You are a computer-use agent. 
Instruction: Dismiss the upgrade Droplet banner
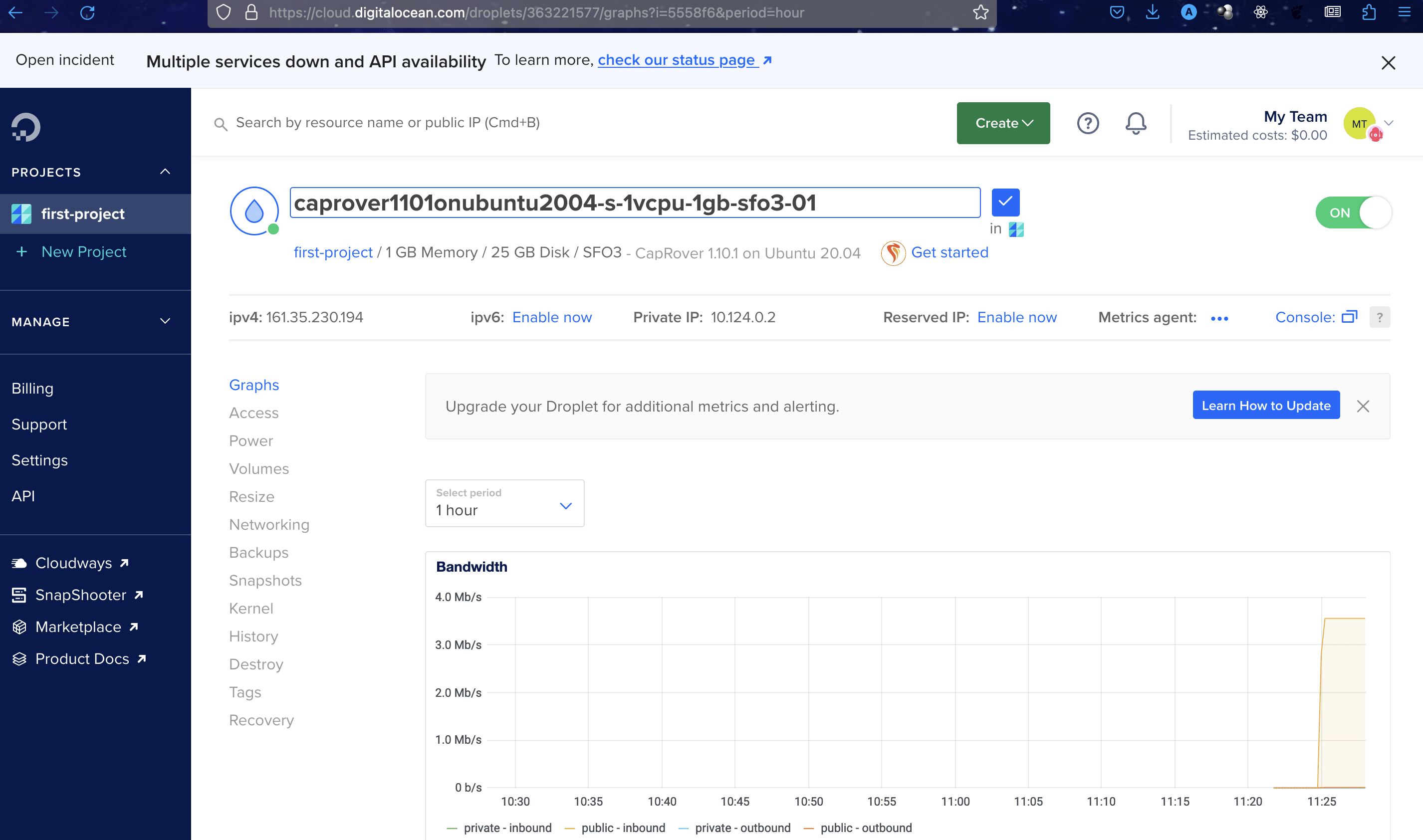click(x=1363, y=406)
